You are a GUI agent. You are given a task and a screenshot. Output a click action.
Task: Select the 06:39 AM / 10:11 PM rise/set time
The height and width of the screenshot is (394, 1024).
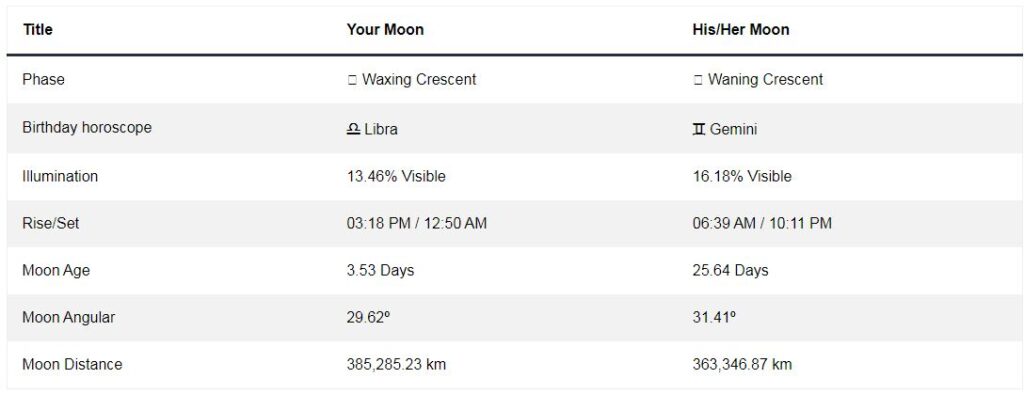click(x=762, y=223)
